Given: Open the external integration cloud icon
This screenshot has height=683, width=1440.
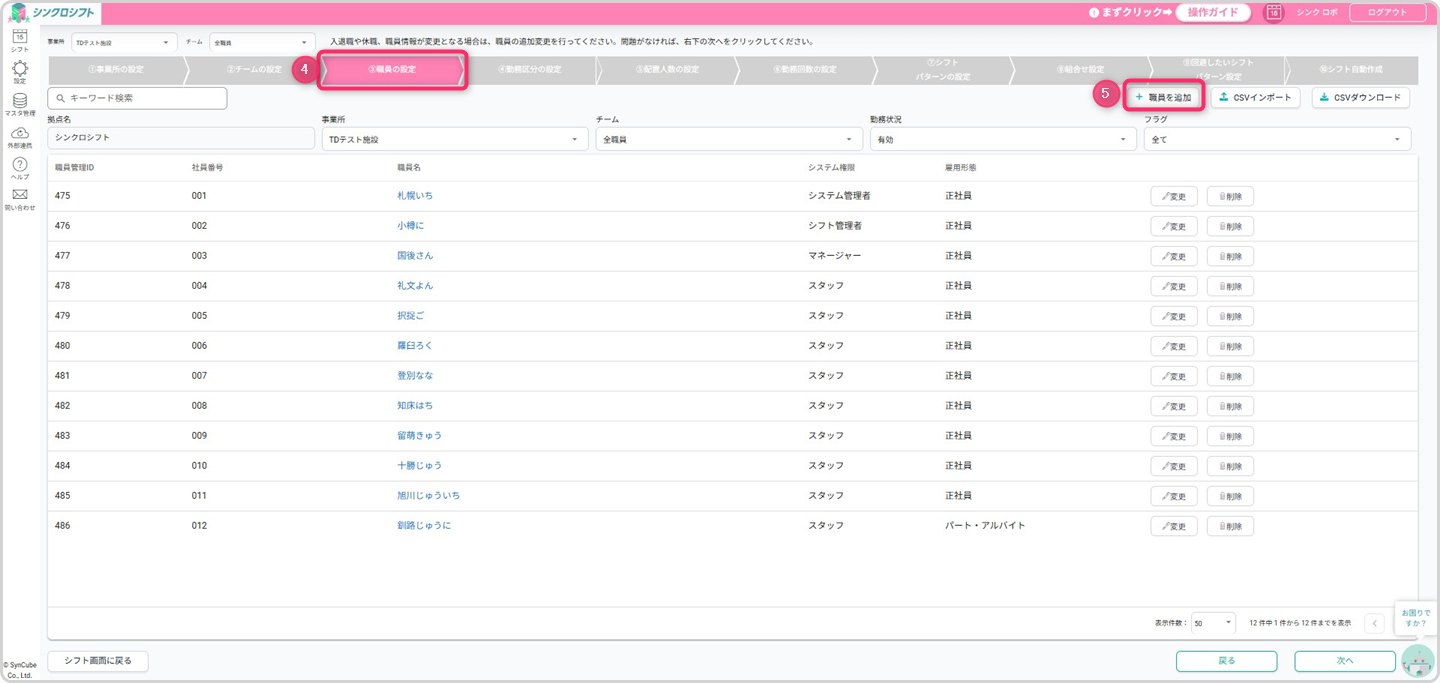Looking at the screenshot, I should 19,134.
